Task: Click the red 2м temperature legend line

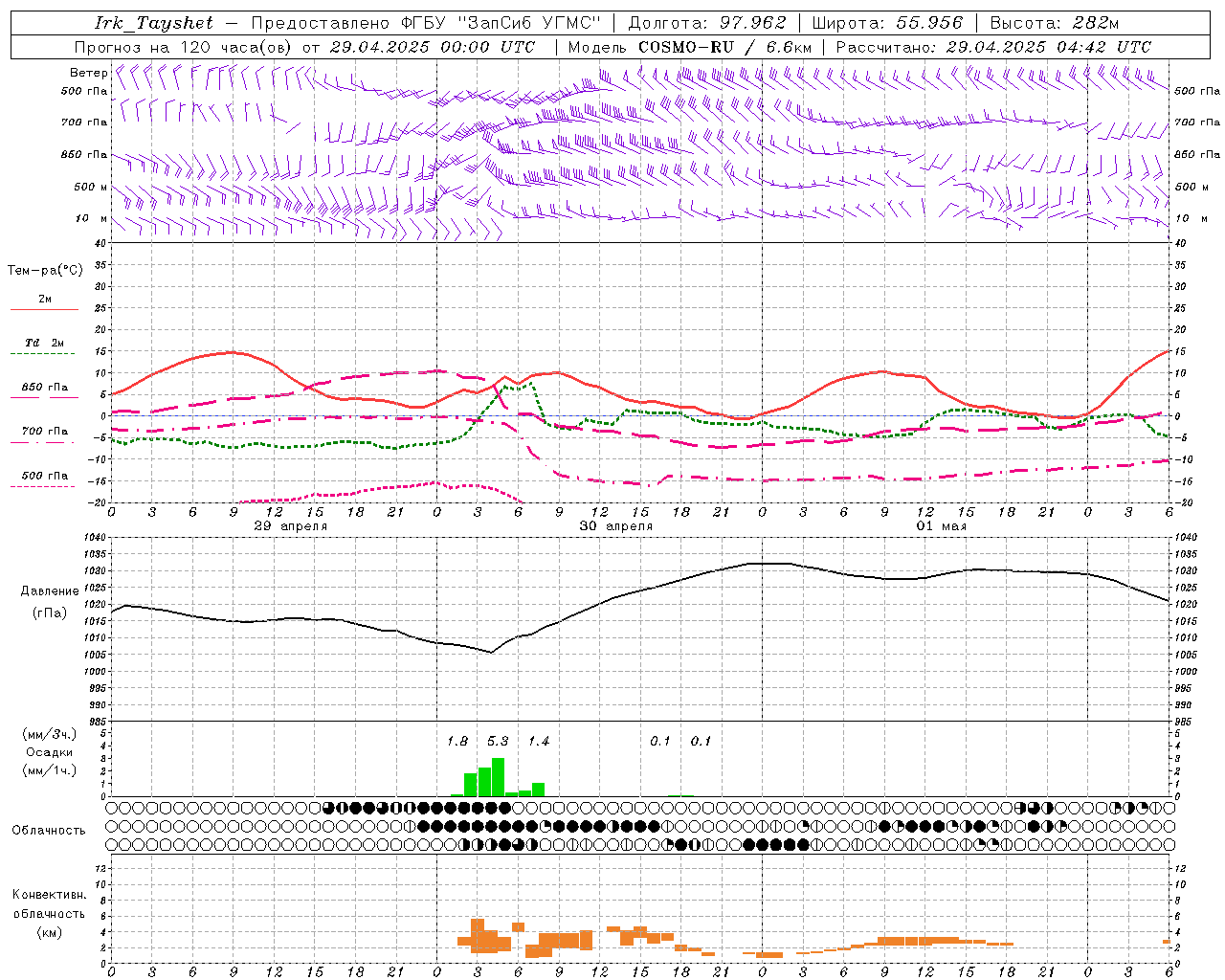Action: [44, 310]
